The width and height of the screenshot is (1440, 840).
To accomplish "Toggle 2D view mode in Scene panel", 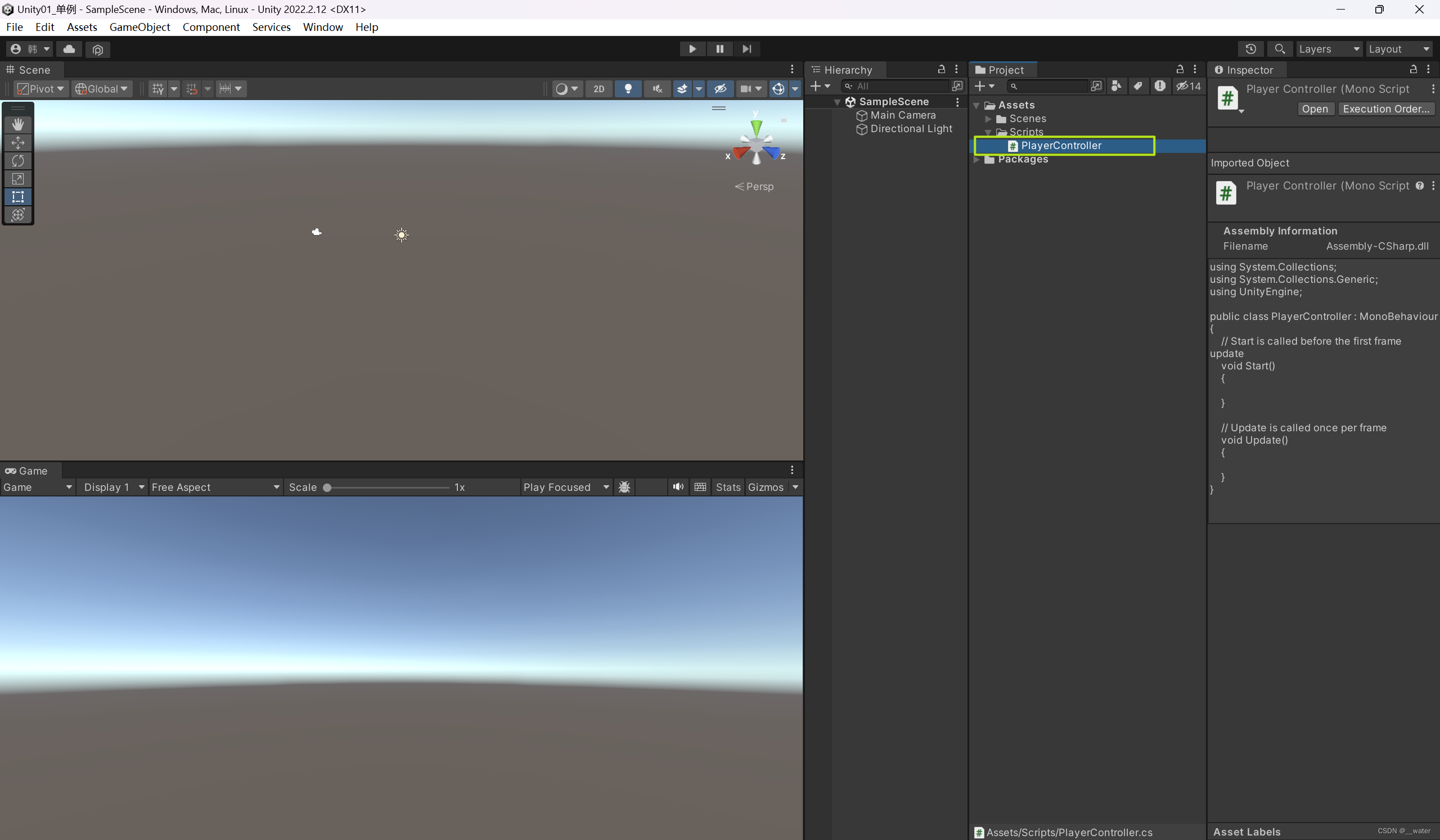I will click(x=599, y=88).
